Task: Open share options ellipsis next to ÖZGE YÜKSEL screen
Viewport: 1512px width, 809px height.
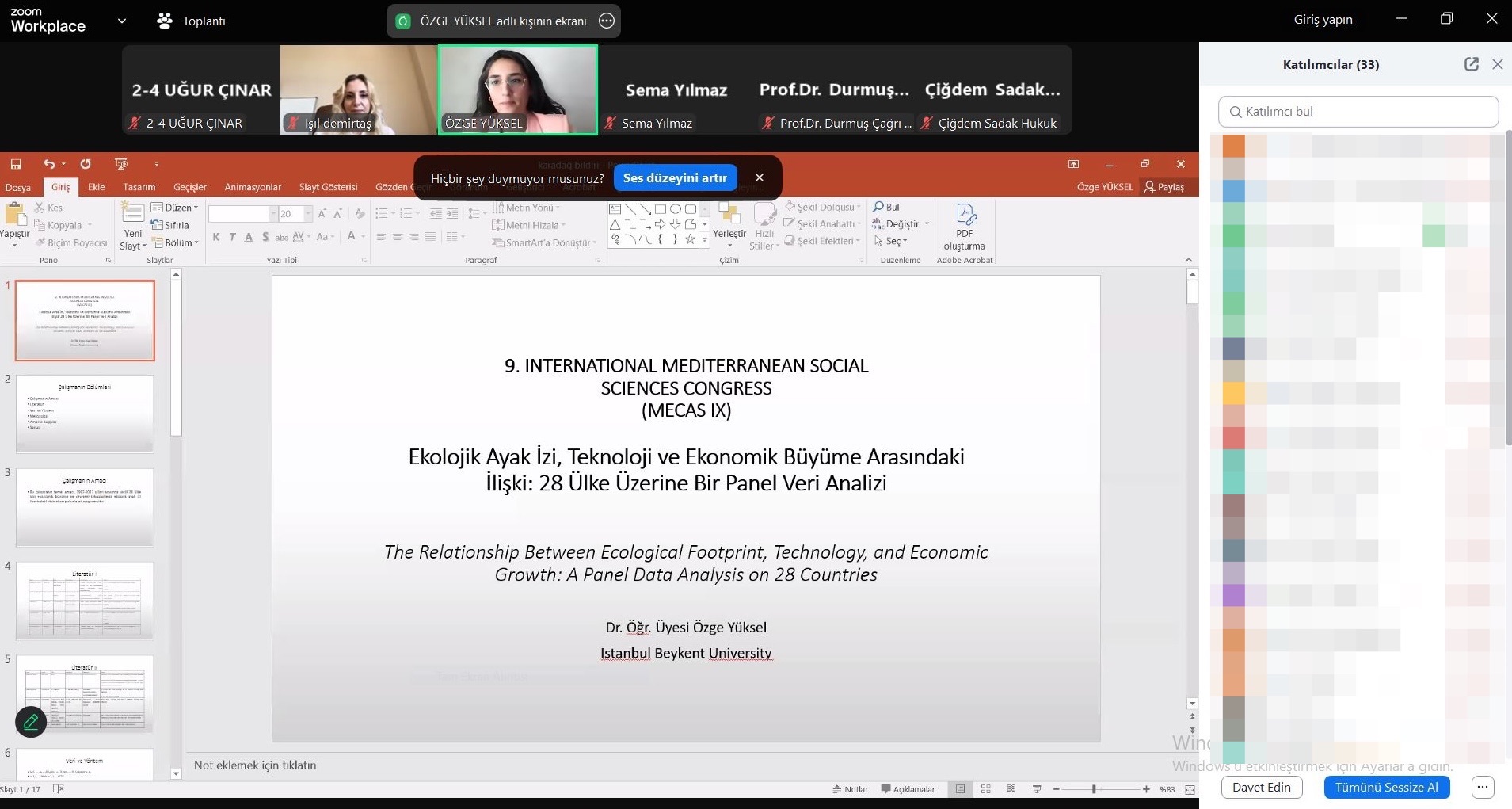Action: (607, 21)
